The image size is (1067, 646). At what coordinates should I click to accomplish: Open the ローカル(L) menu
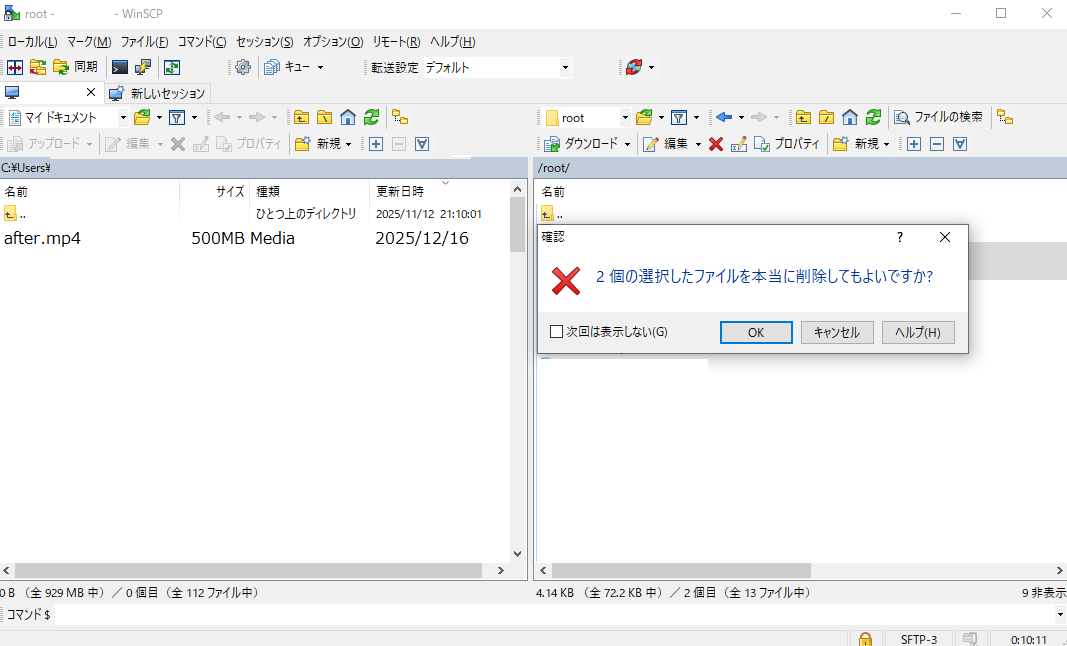pos(32,42)
